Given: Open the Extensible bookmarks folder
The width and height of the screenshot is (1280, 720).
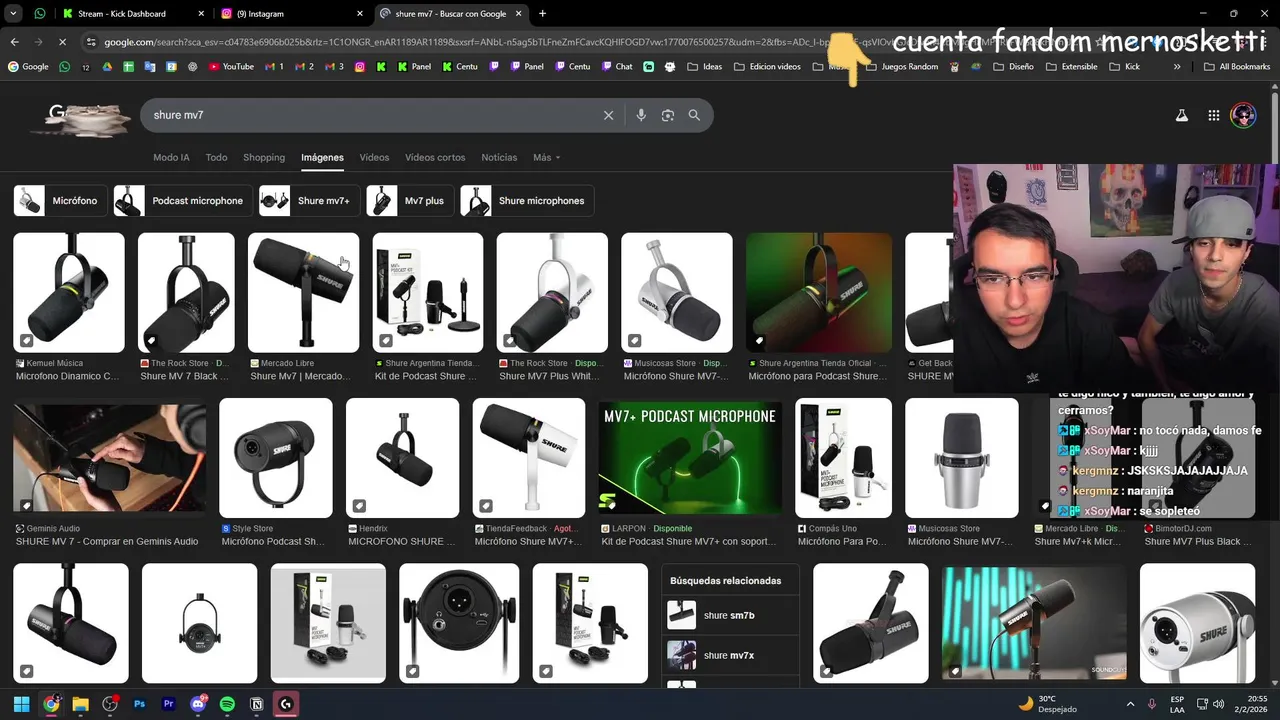Looking at the screenshot, I should tap(1071, 67).
